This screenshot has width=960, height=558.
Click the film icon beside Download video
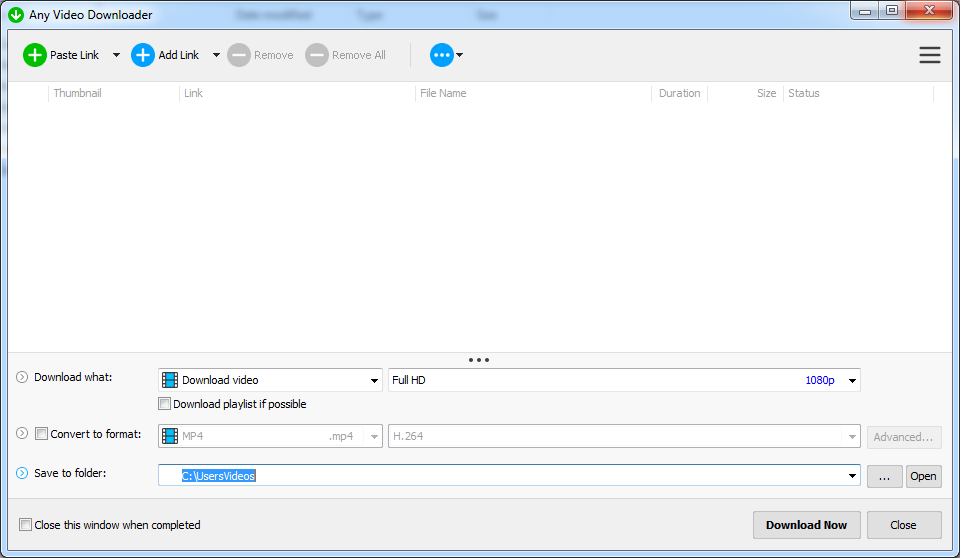pyautogui.click(x=170, y=380)
